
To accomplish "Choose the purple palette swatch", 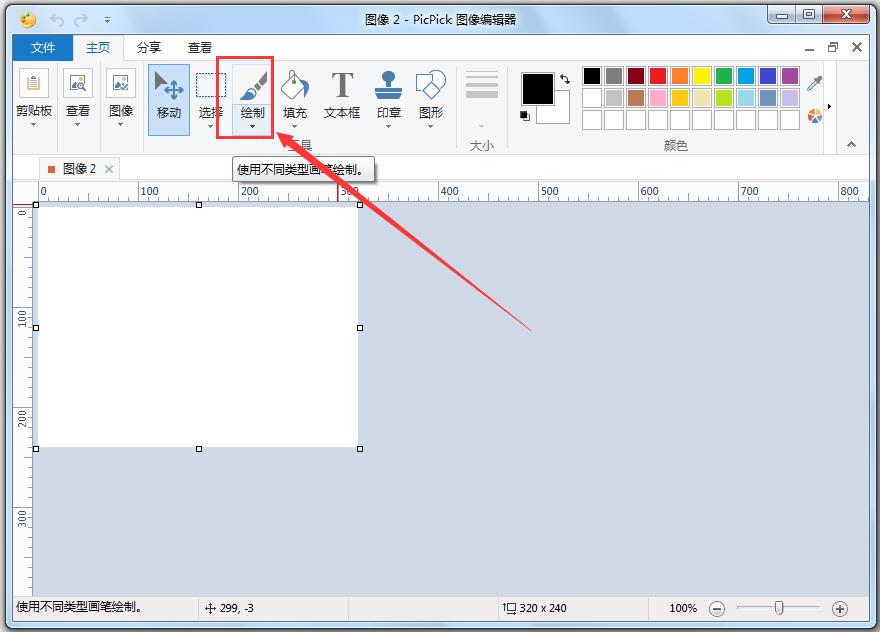I will click(x=790, y=76).
